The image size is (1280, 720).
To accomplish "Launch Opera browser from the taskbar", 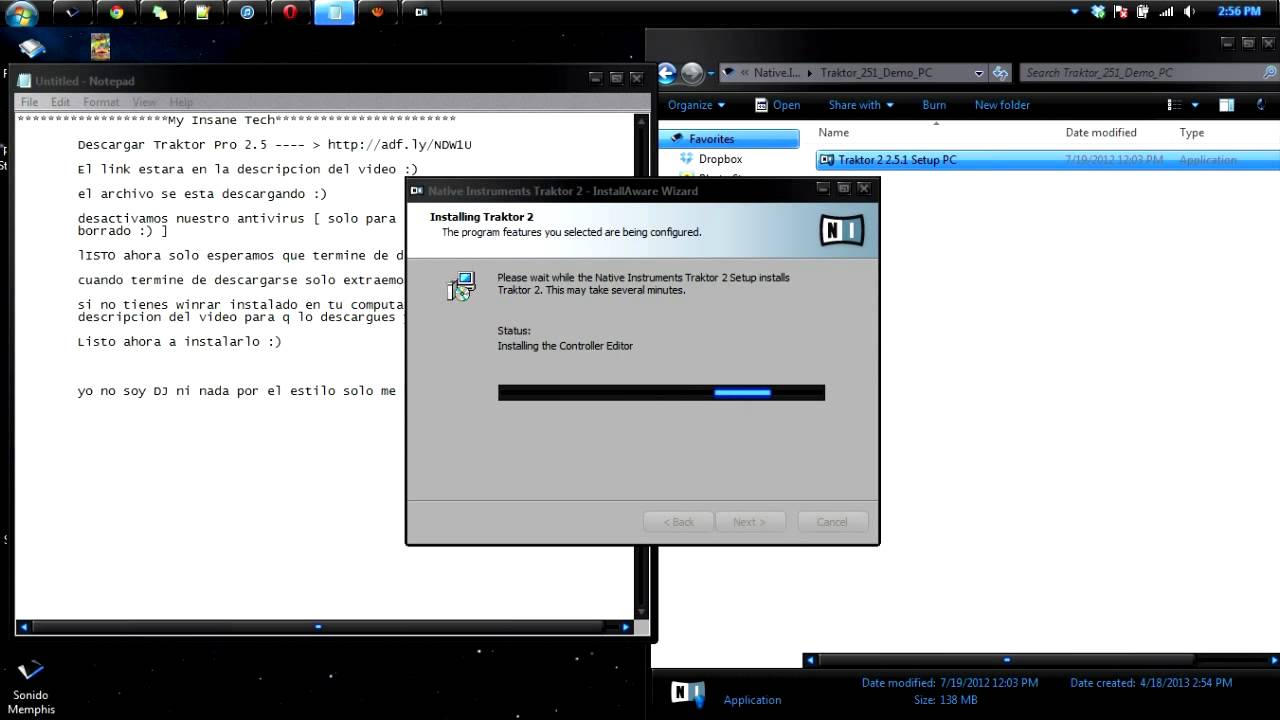I will click(290, 13).
